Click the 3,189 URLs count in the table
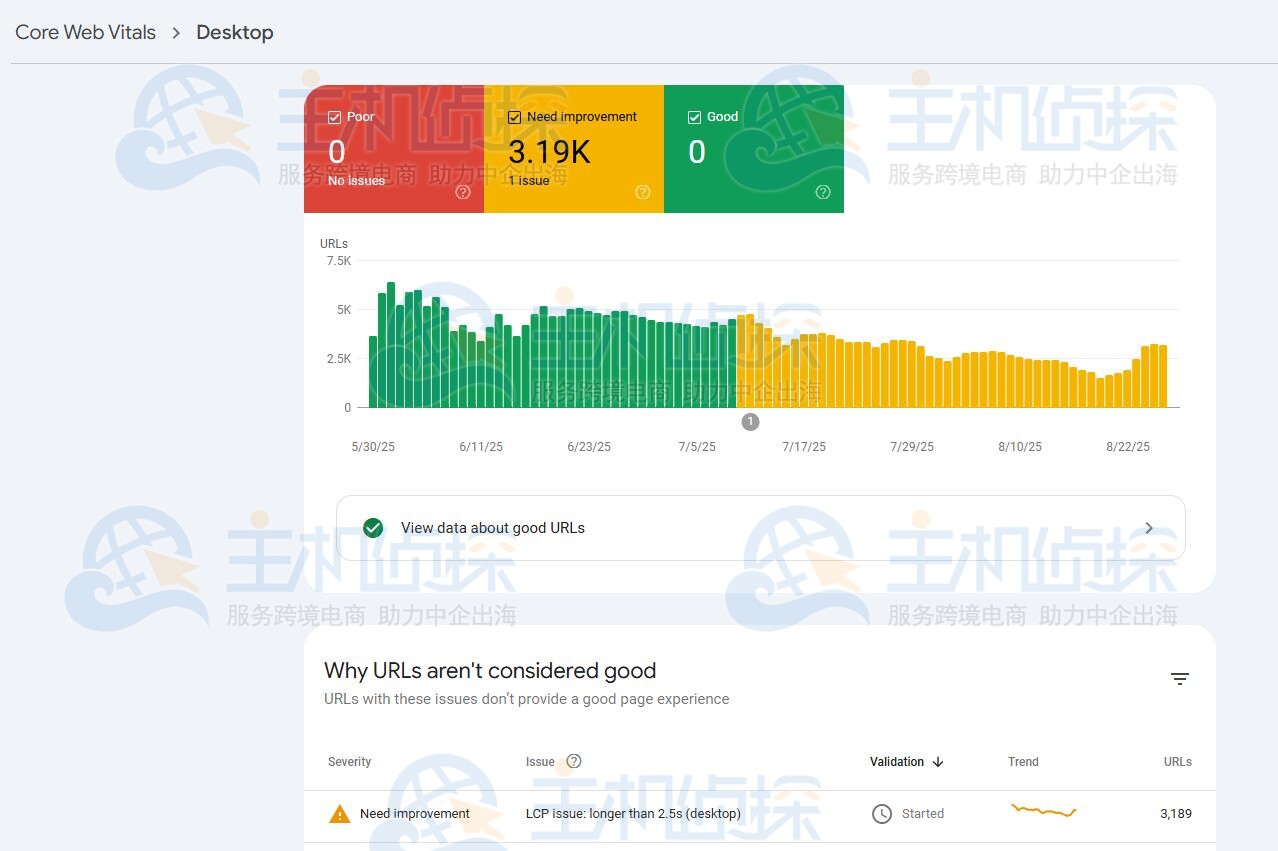The width and height of the screenshot is (1278, 851). (1176, 813)
